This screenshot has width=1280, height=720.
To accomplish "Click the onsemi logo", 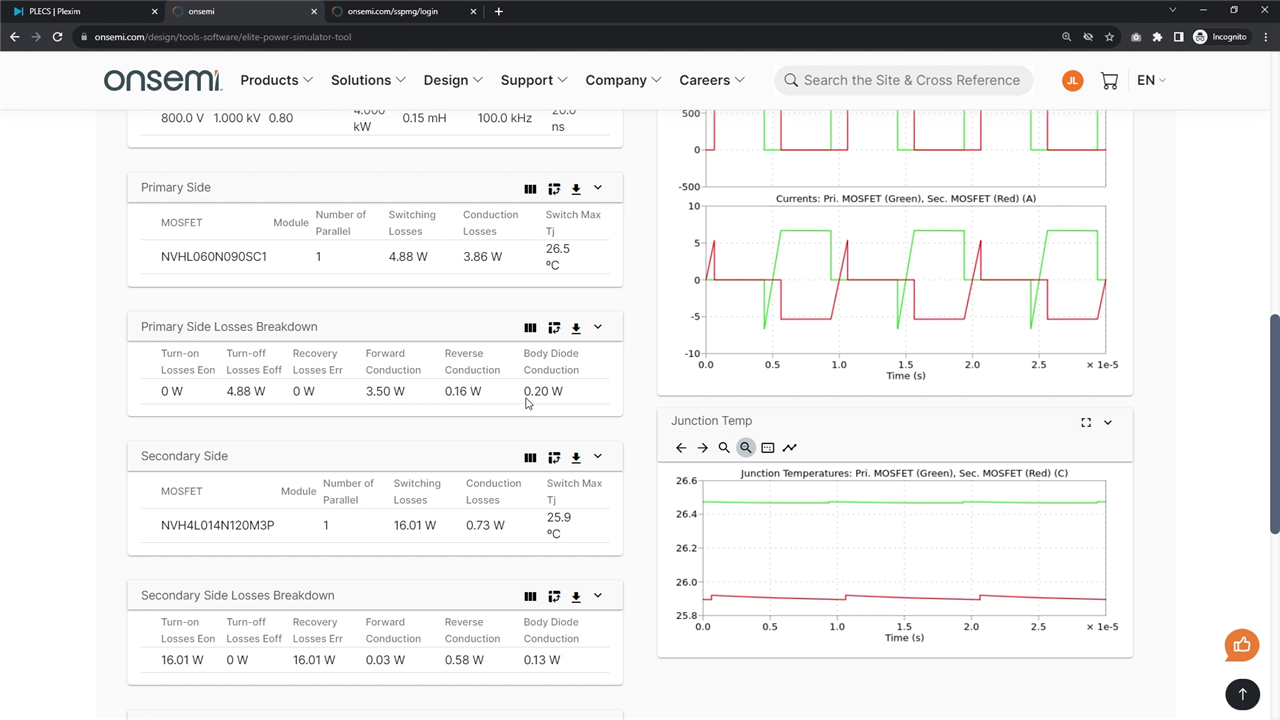I will [163, 80].
